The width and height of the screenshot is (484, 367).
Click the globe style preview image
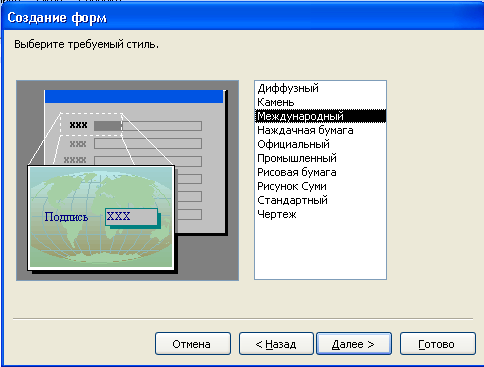pos(101,217)
